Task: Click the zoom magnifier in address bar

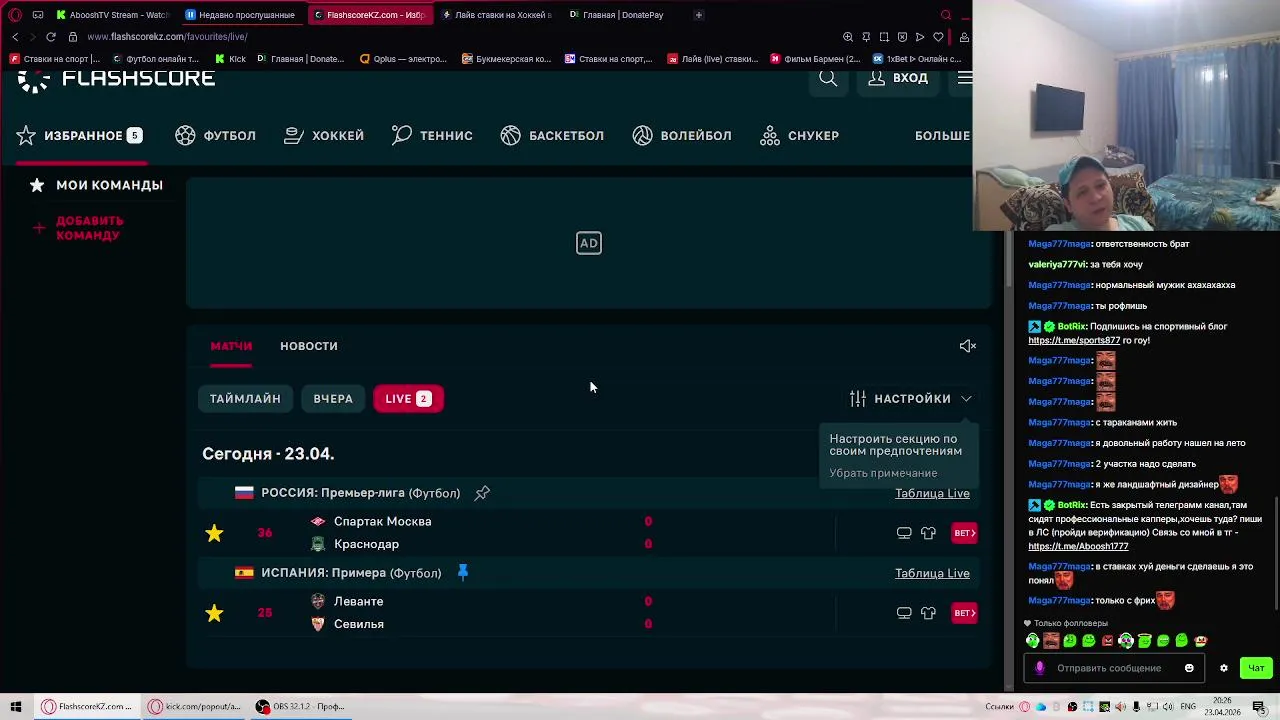Action: (x=848, y=37)
